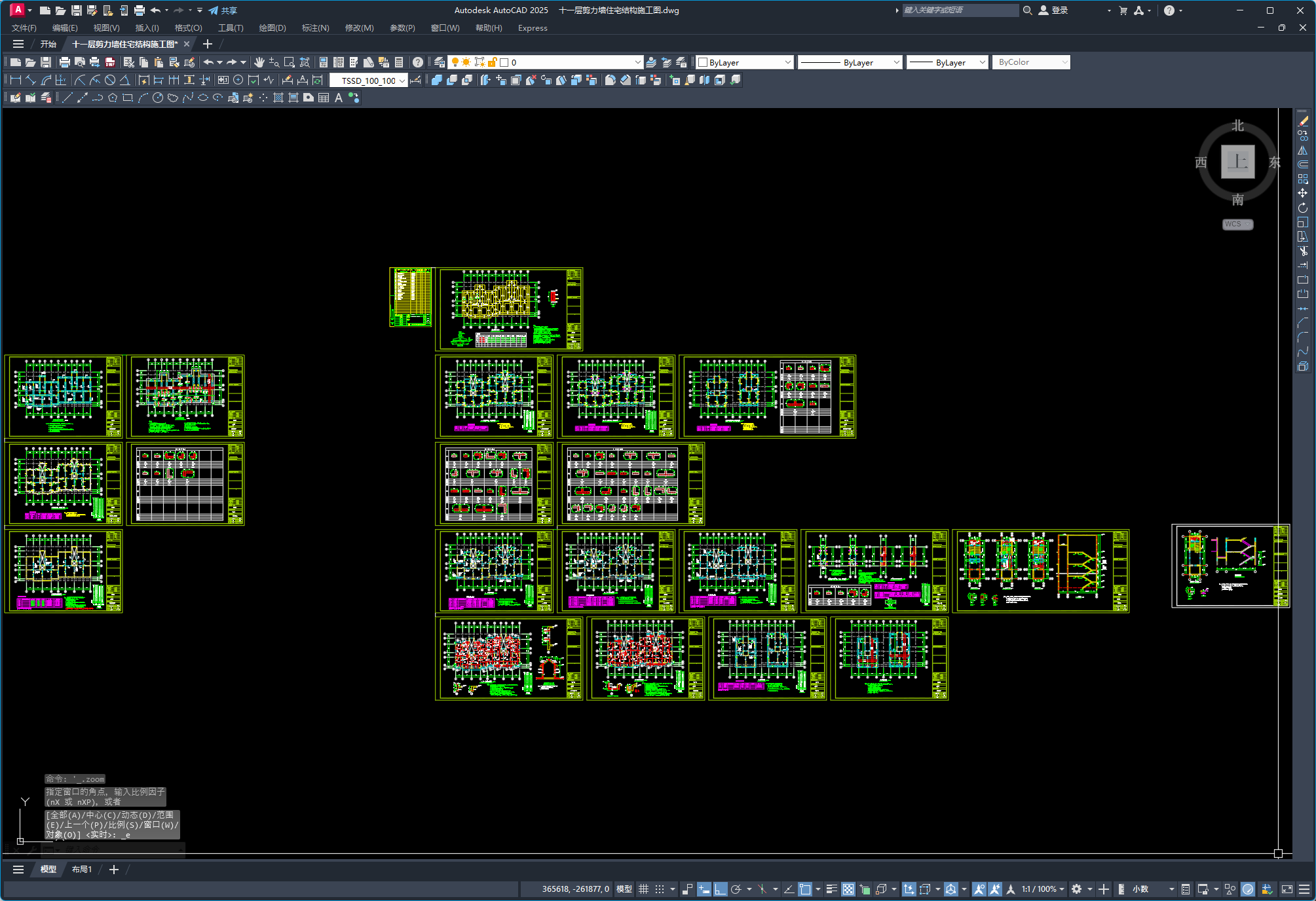Image resolution: width=1316 pixels, height=901 pixels.
Task: Click the Linear dimension tool
Action: (x=16, y=80)
